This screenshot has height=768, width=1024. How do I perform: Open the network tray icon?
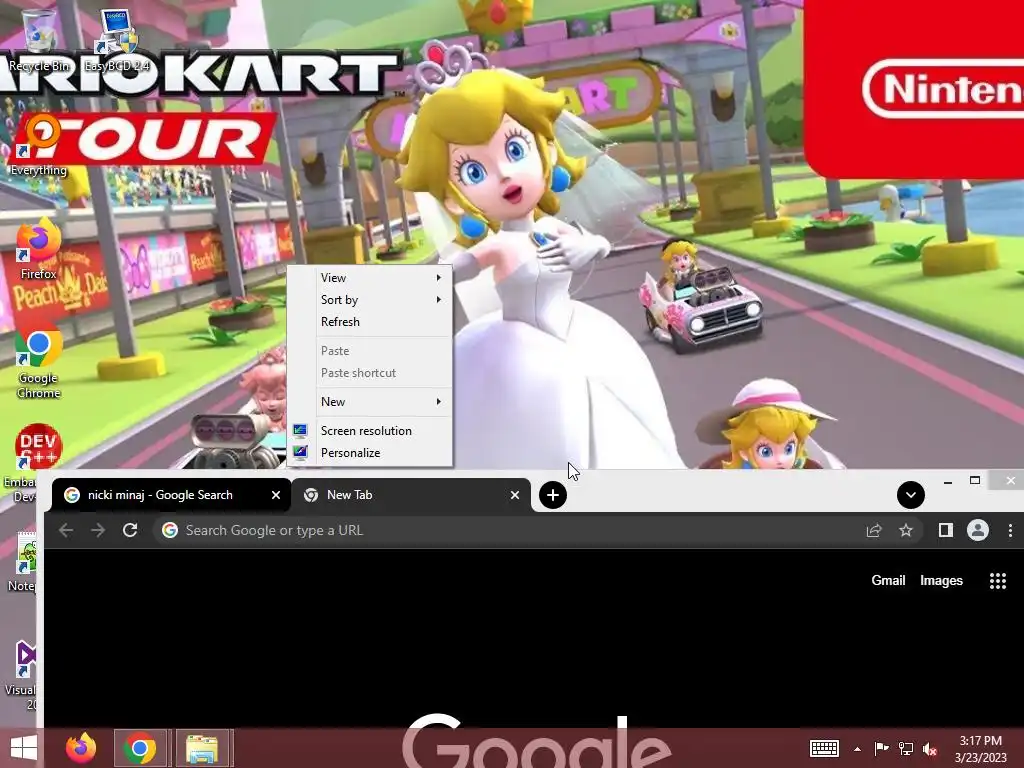(x=906, y=748)
